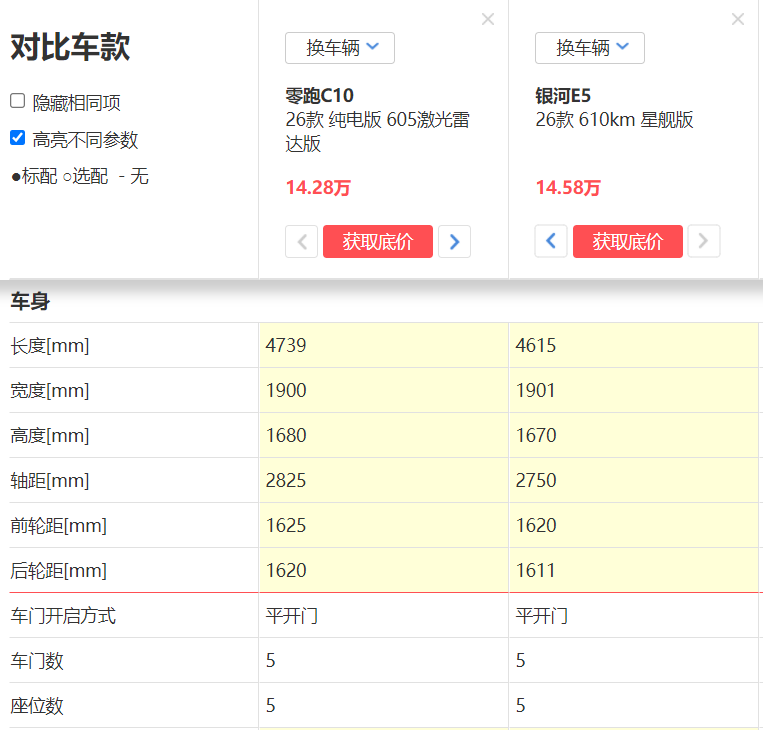Close the 零跑C10 comparison column

(x=487, y=19)
